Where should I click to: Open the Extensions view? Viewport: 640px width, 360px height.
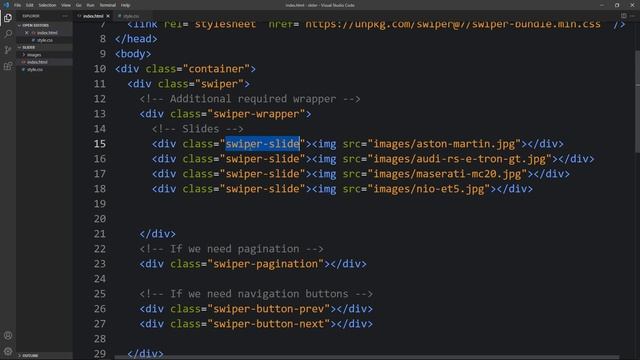[x=8, y=66]
